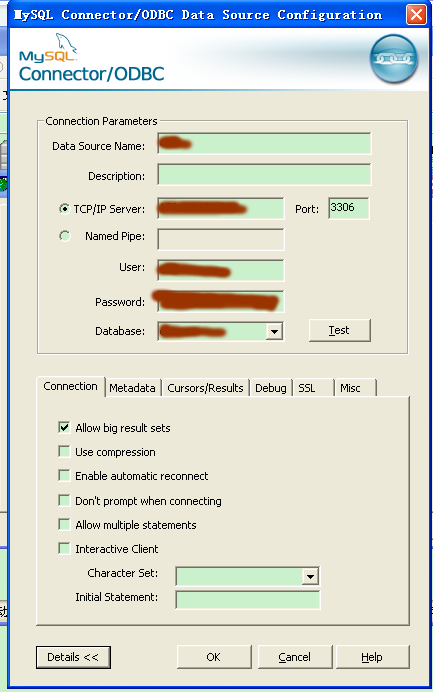Open the Database dropdown list
Image resolution: width=433 pixels, height=692 pixels.
coord(274,331)
